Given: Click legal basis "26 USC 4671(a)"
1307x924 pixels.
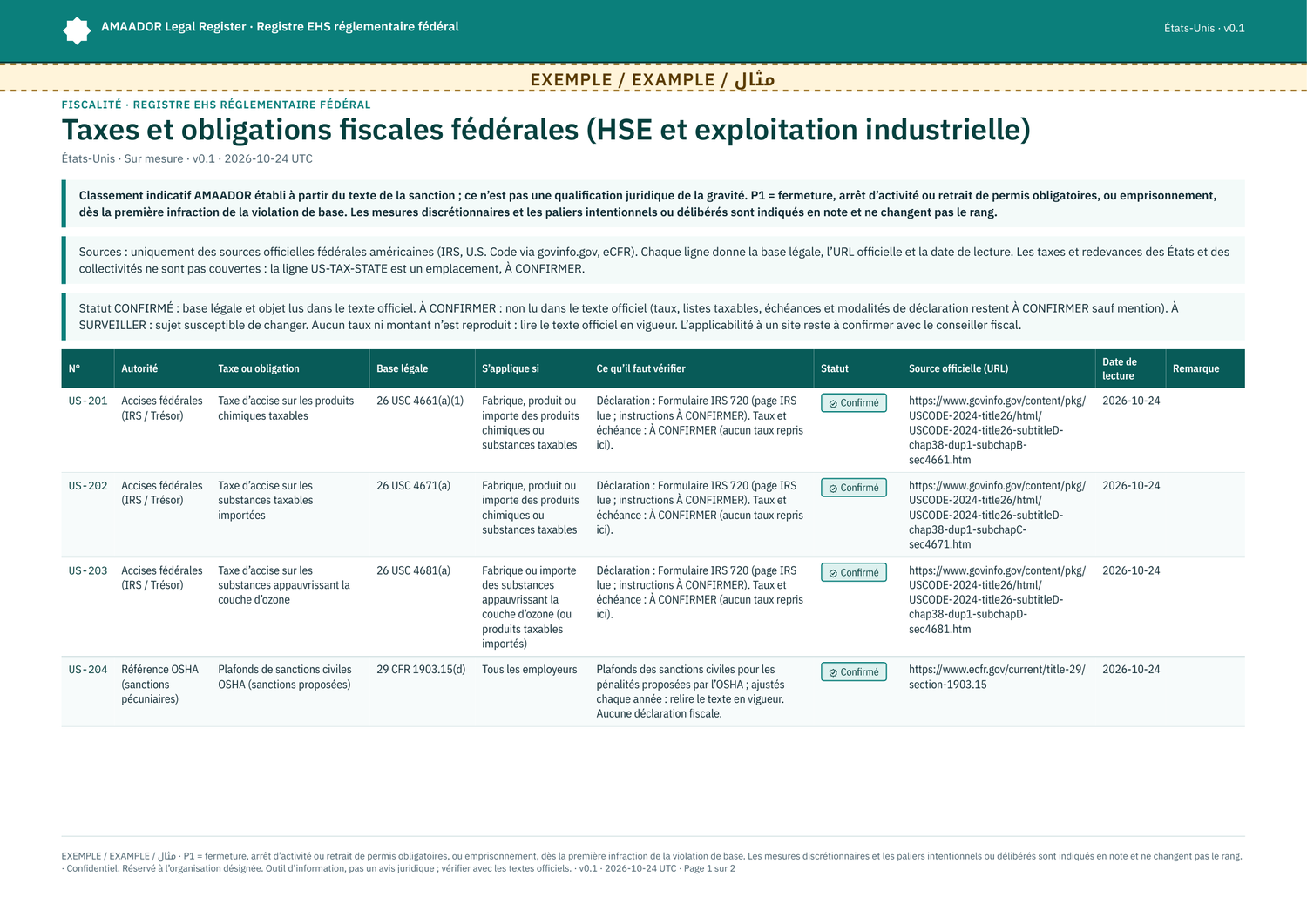Looking at the screenshot, I should tap(414, 486).
